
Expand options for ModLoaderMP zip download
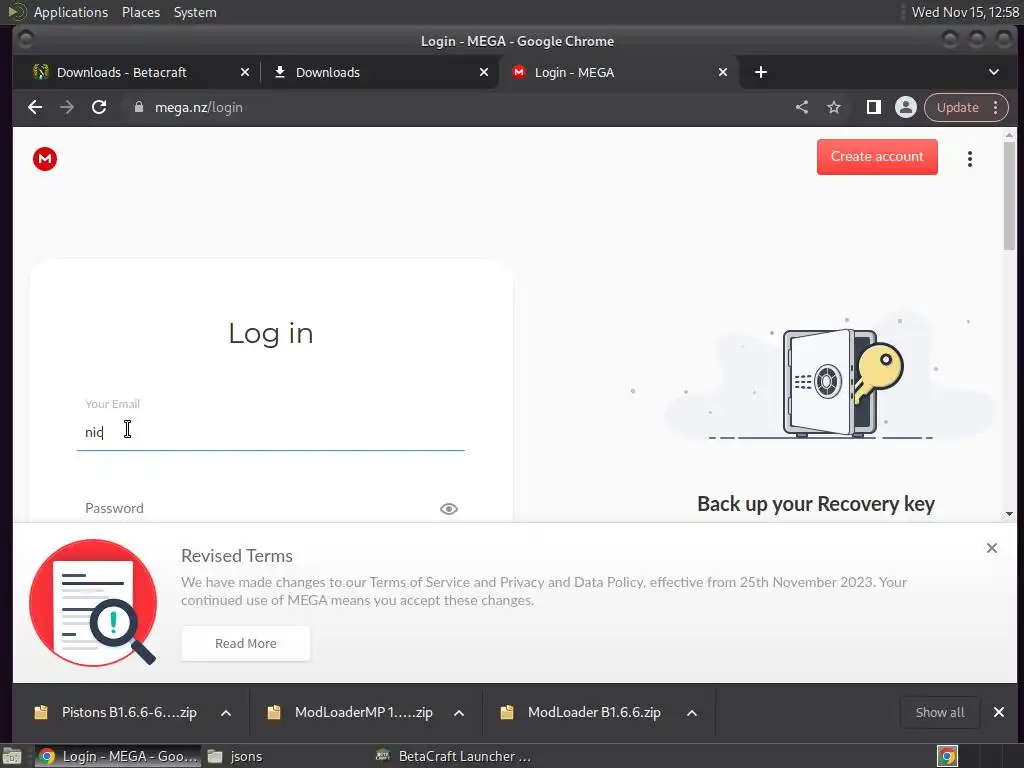click(459, 713)
